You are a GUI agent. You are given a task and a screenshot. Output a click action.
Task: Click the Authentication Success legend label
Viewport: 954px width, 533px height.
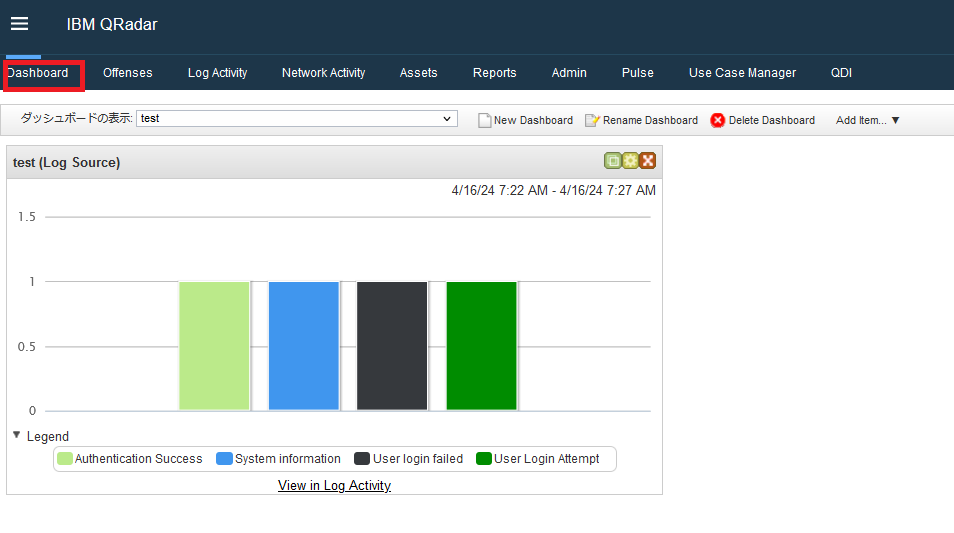(x=139, y=459)
